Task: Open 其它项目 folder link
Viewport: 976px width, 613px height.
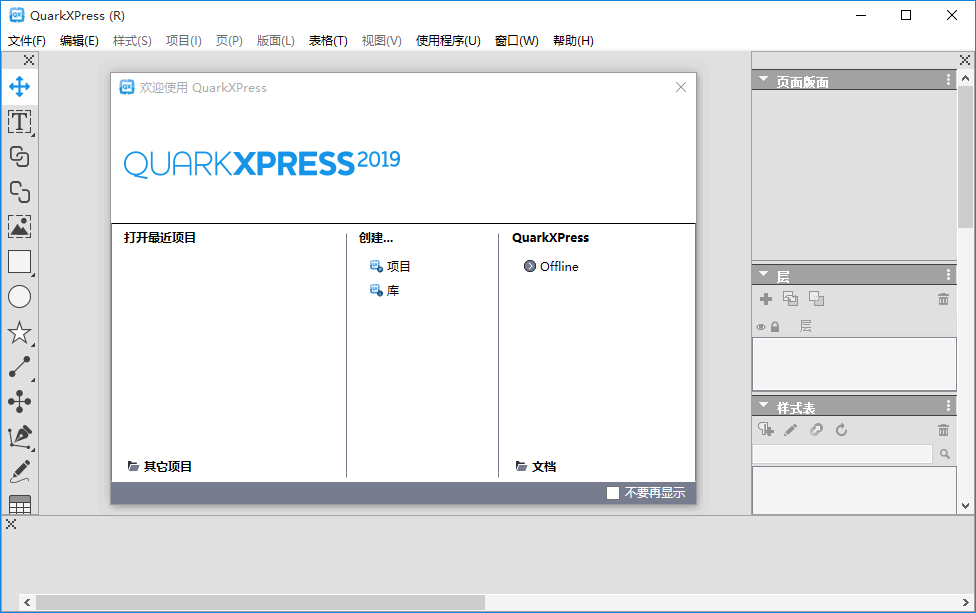Action: (x=160, y=466)
